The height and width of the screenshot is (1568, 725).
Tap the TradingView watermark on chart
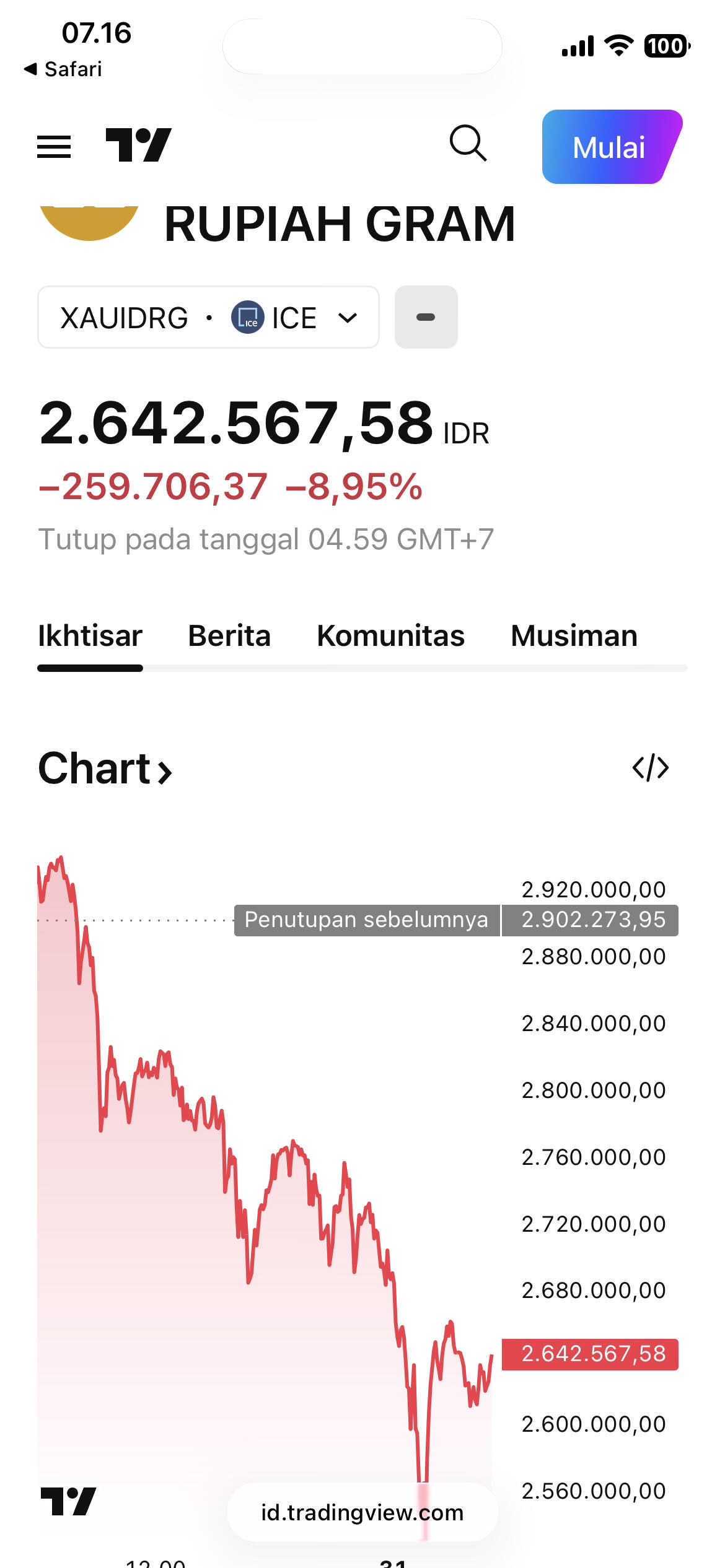pyautogui.click(x=68, y=1501)
